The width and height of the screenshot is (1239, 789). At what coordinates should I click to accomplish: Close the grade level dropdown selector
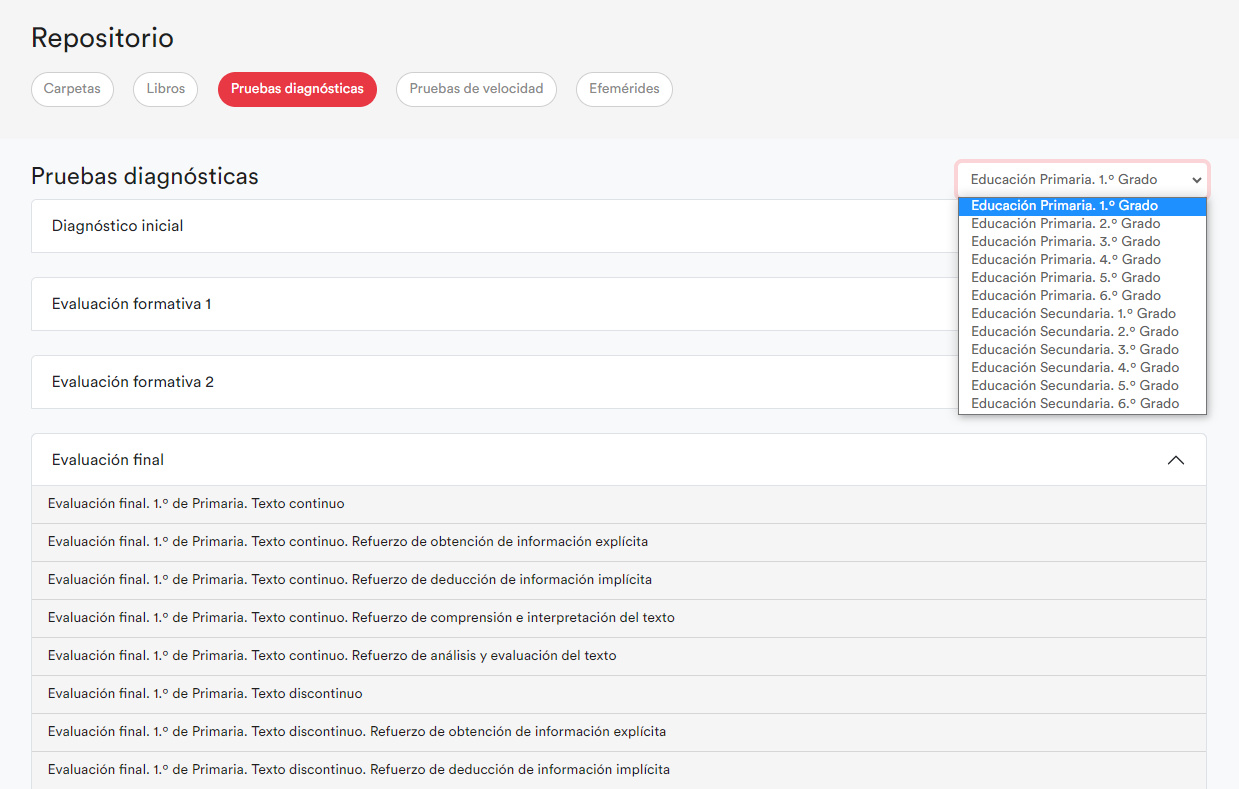tap(1082, 180)
